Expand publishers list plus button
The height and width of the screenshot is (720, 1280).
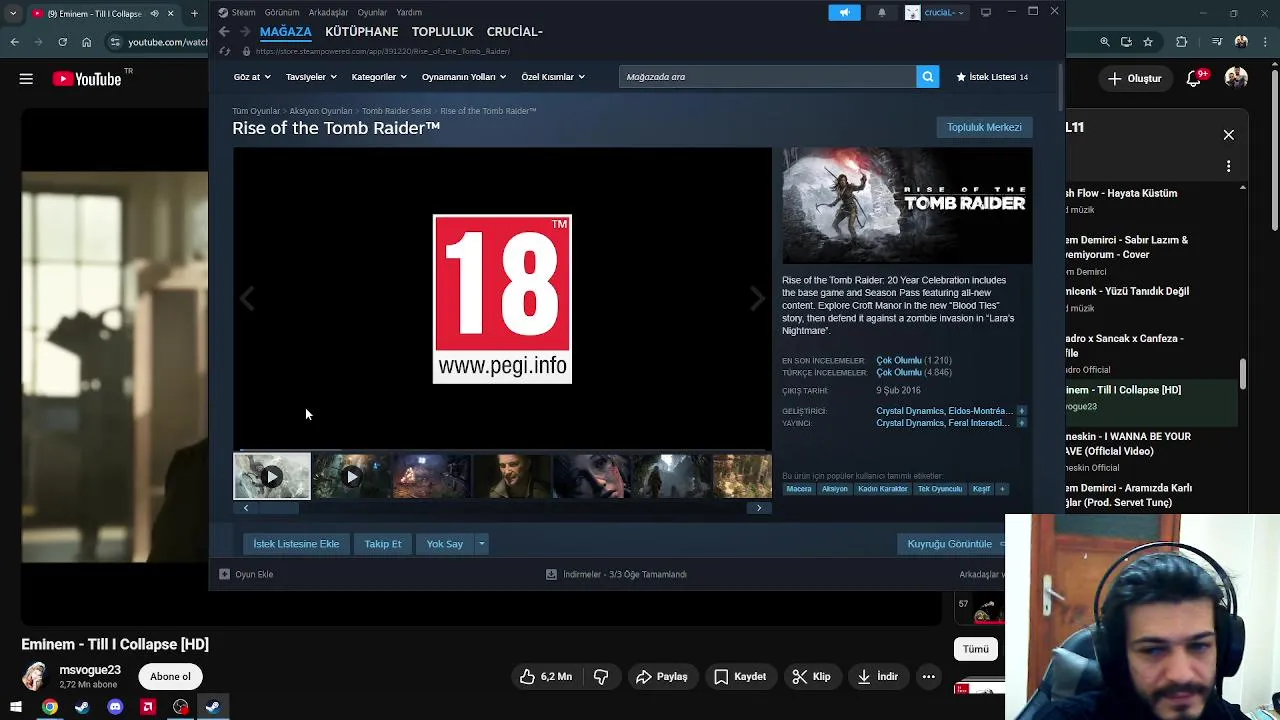click(x=1021, y=423)
